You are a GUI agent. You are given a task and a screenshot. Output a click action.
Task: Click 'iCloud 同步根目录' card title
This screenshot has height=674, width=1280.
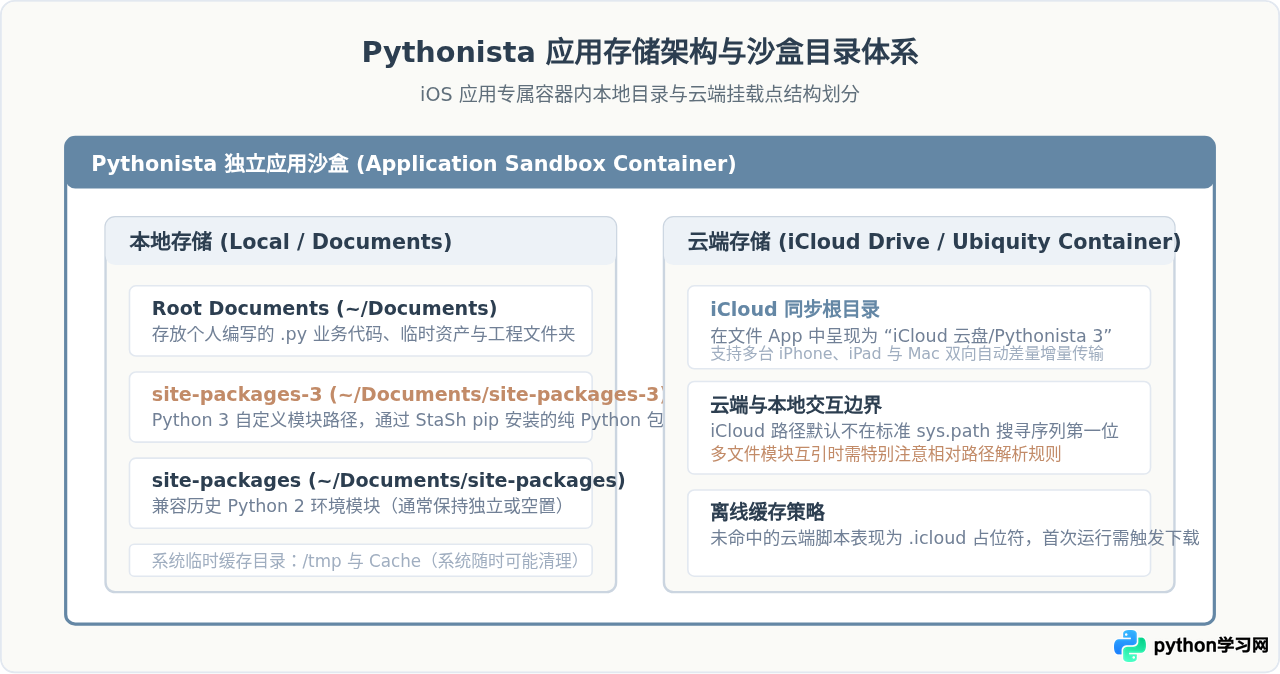point(795,309)
